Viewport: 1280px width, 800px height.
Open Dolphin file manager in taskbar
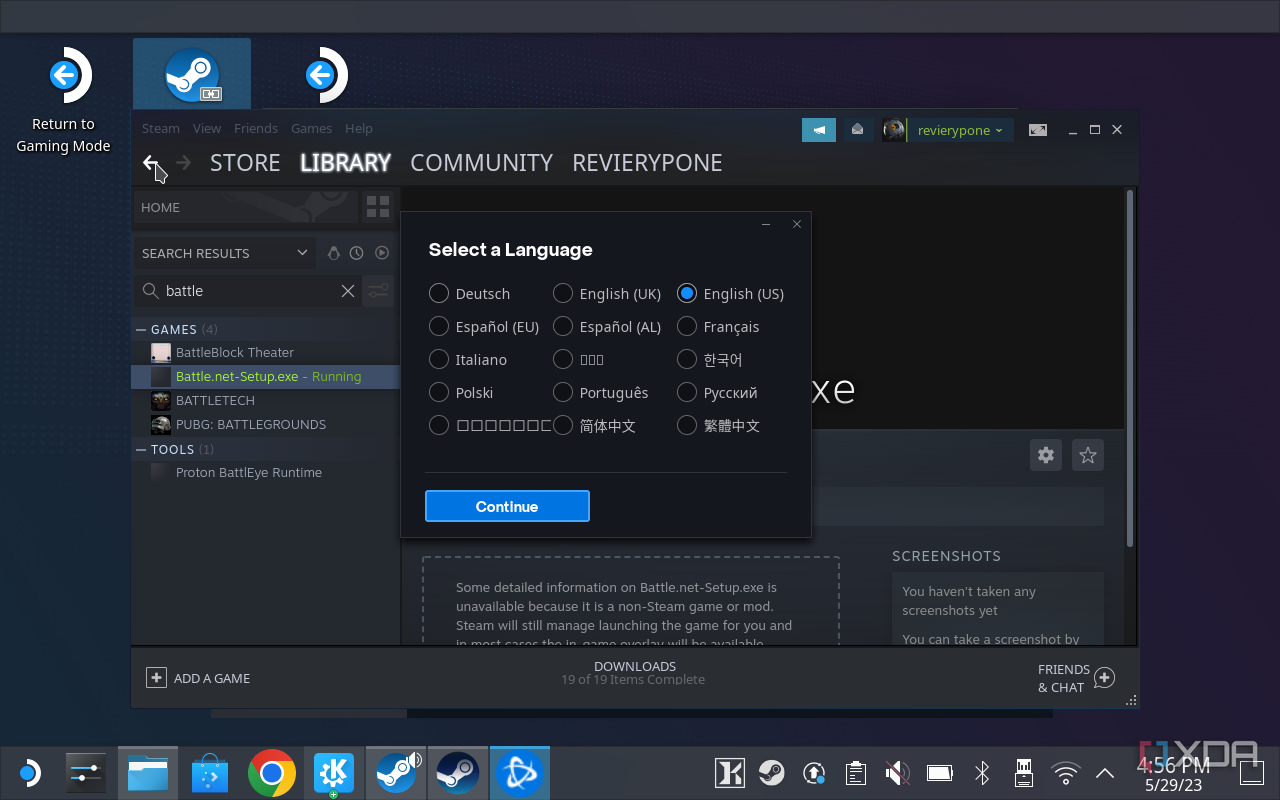point(148,773)
